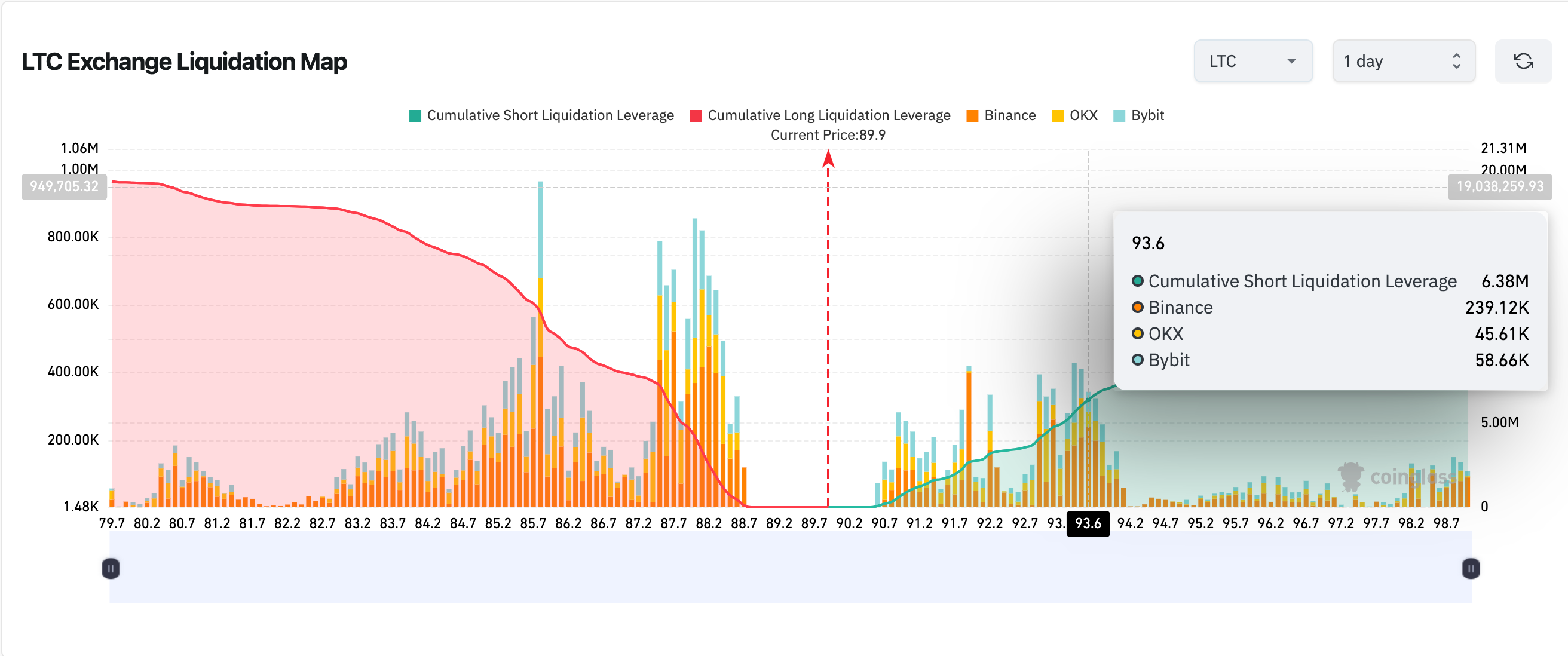Hide the OKX series via legend
Viewport: 1568px width, 656px height.
[1083, 116]
